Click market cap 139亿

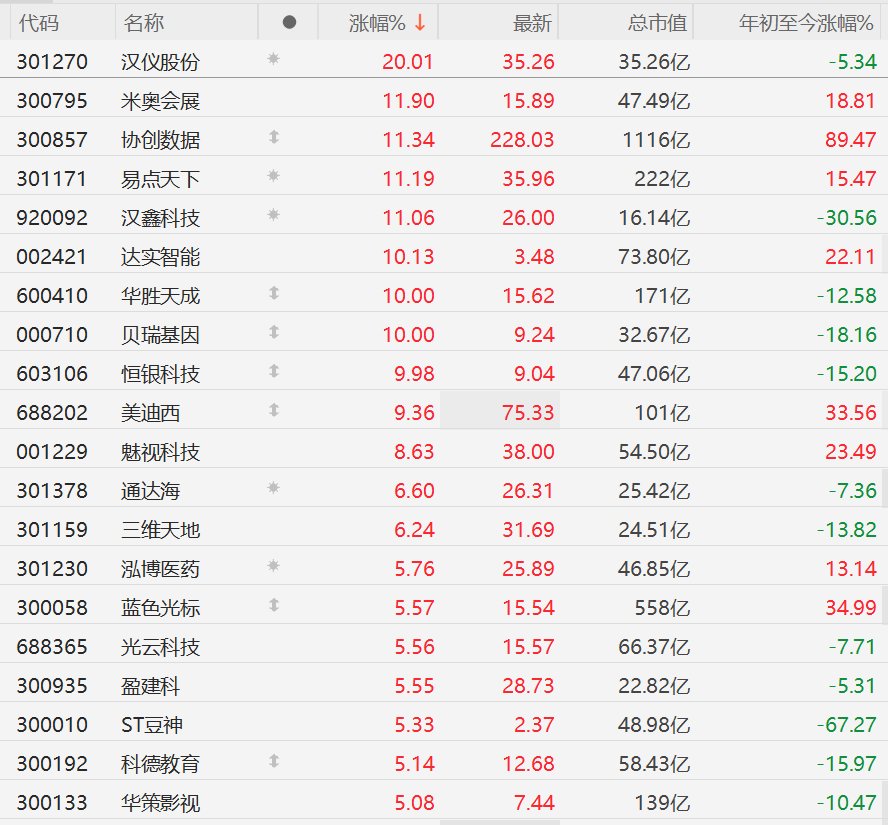(662, 803)
